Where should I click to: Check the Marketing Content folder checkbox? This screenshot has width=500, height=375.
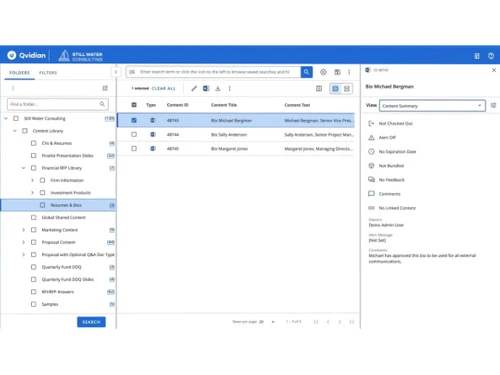pyautogui.click(x=33, y=230)
